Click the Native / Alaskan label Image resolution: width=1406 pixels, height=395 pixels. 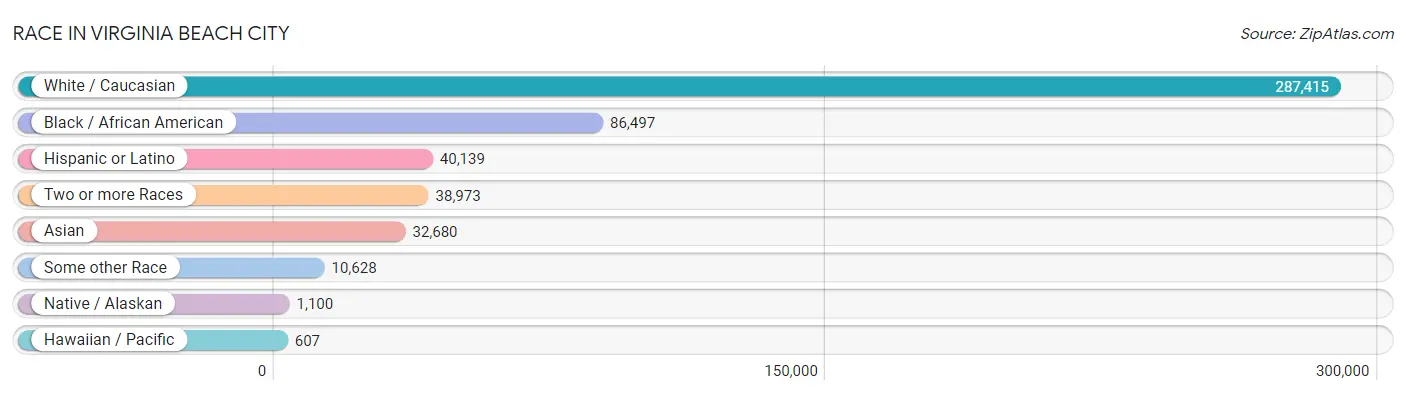pyautogui.click(x=103, y=304)
